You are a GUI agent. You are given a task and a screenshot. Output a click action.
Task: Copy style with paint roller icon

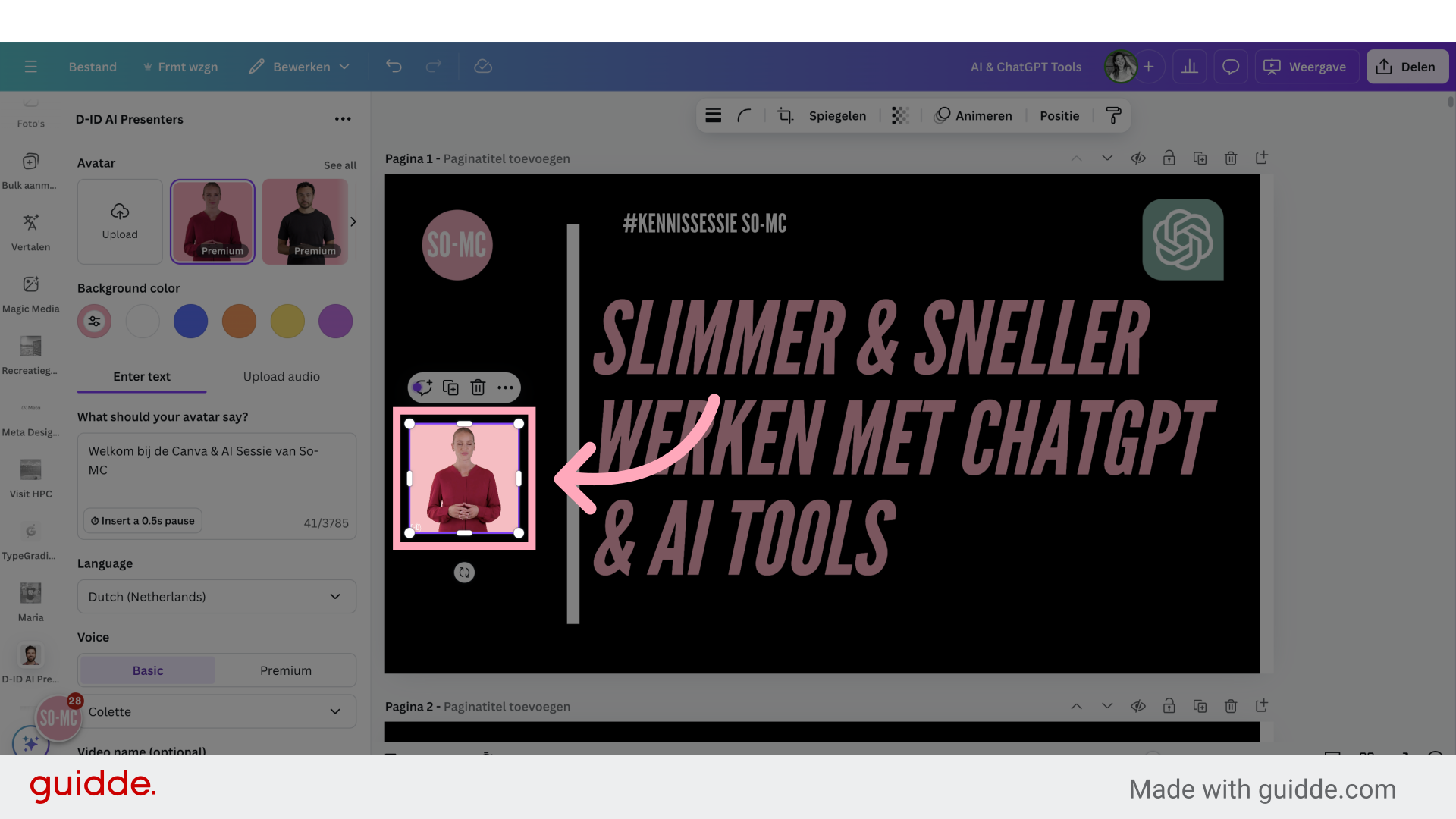click(1113, 115)
